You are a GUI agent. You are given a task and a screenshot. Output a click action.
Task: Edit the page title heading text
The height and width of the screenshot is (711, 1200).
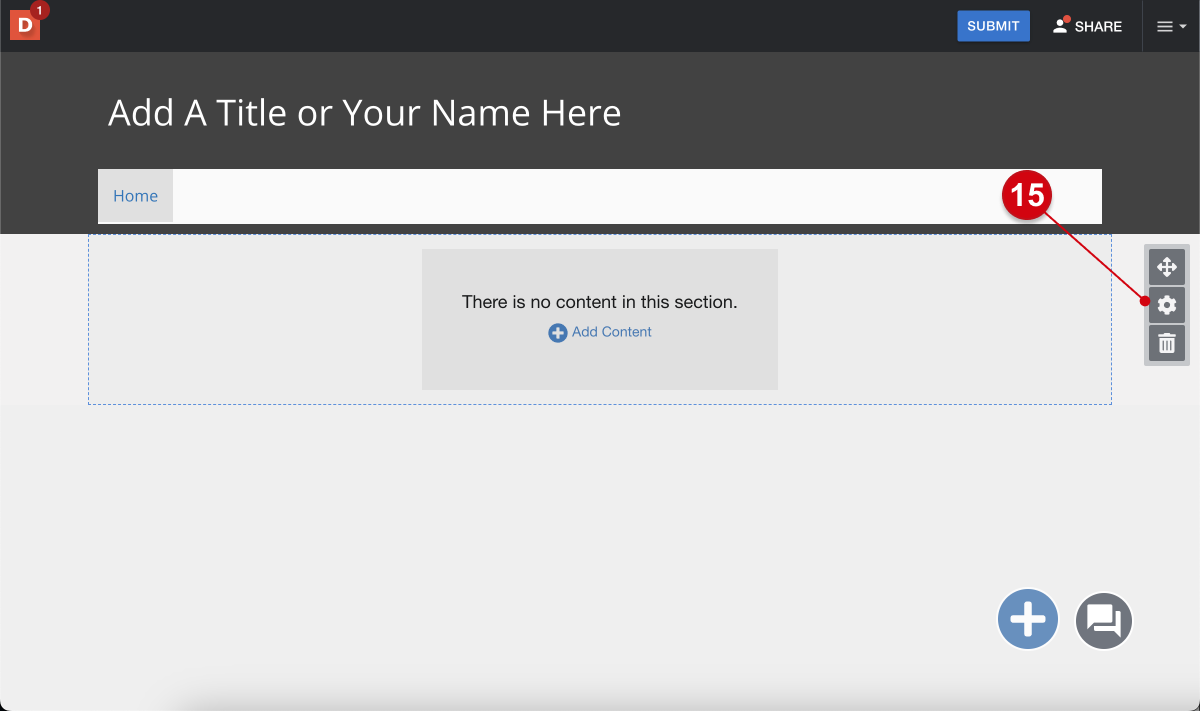(x=364, y=113)
